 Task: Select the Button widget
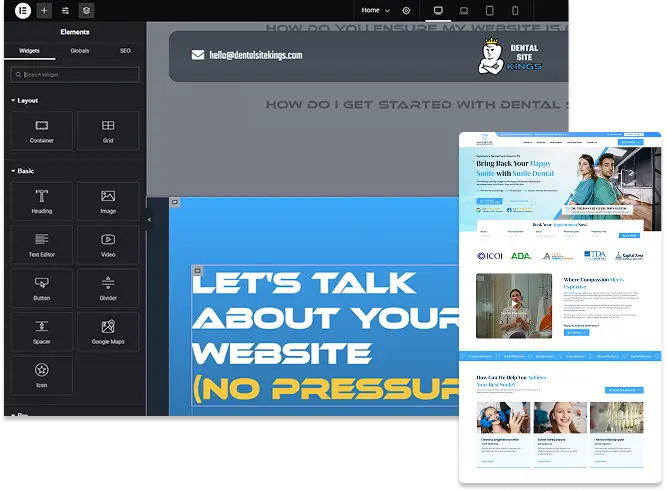(x=42, y=288)
